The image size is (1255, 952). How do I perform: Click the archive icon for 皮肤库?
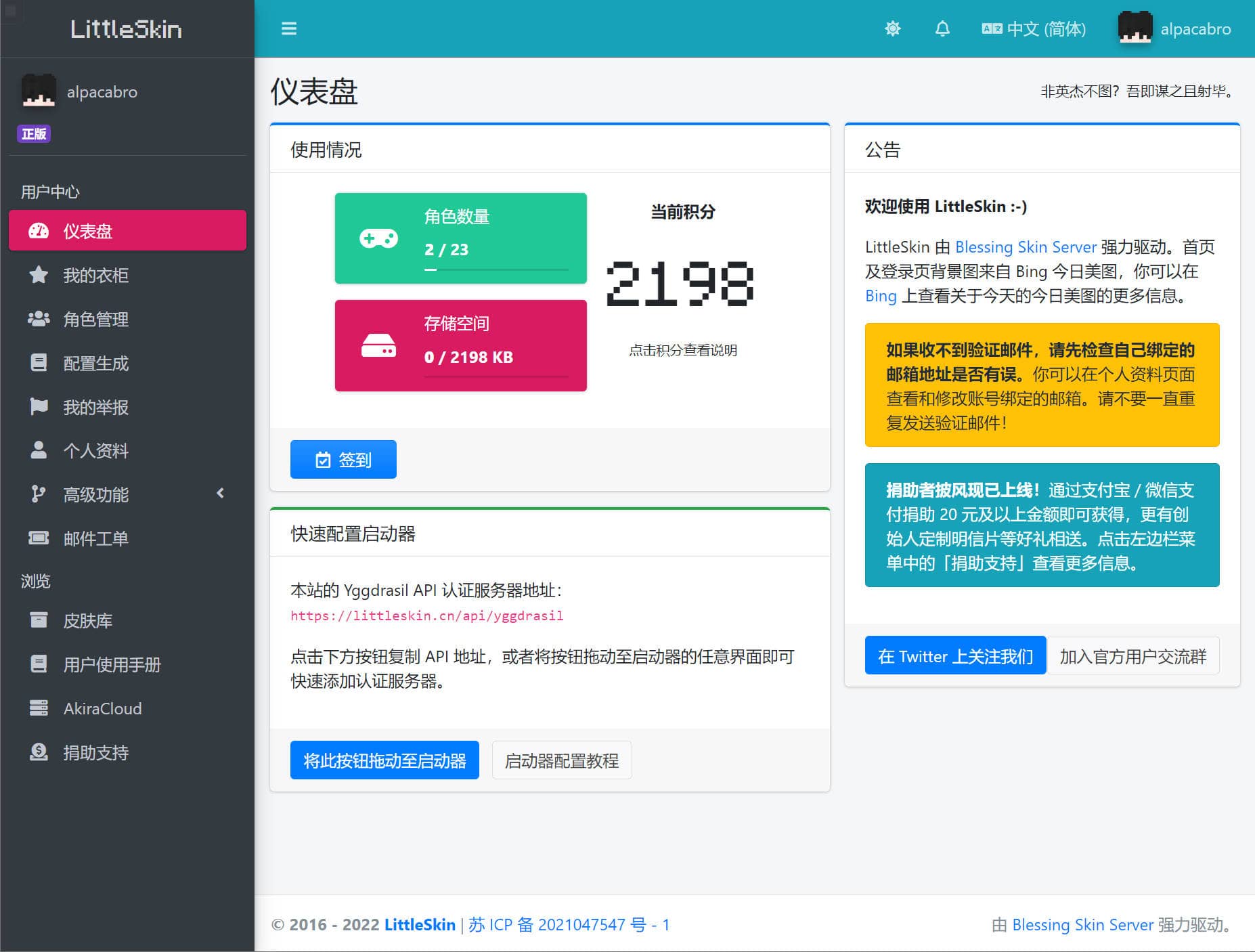pos(39,620)
